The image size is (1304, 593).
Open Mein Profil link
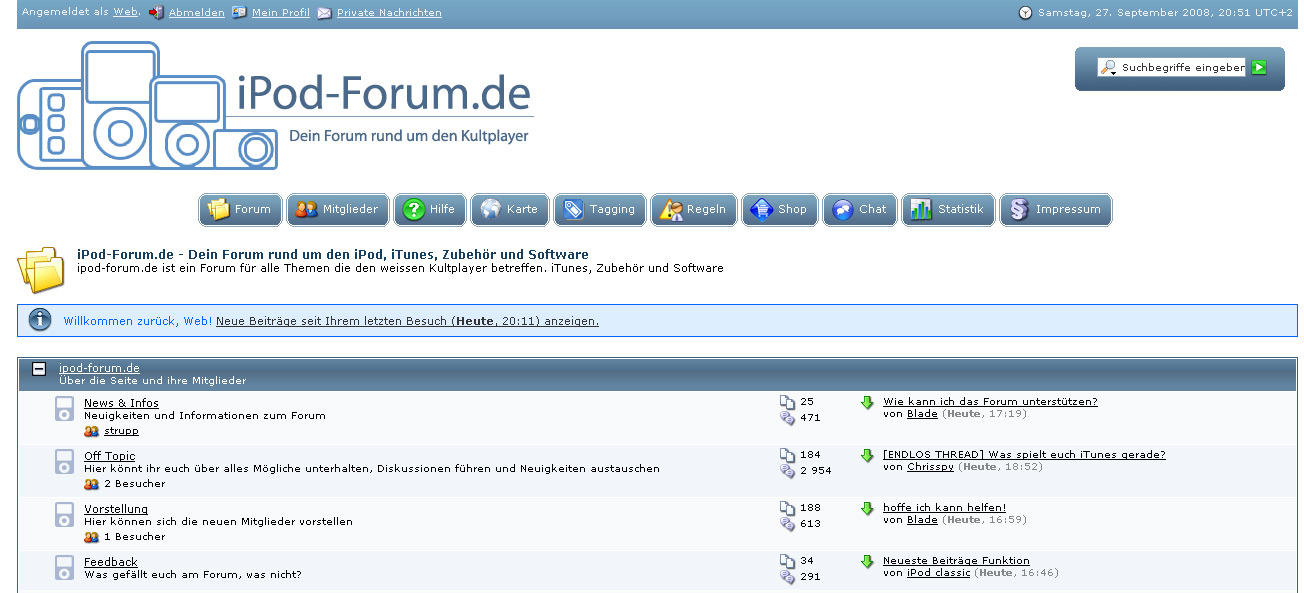click(x=280, y=13)
